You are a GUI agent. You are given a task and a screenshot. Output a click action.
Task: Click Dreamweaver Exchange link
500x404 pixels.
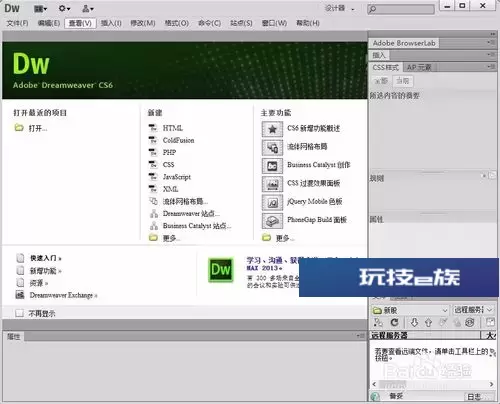click(63, 295)
